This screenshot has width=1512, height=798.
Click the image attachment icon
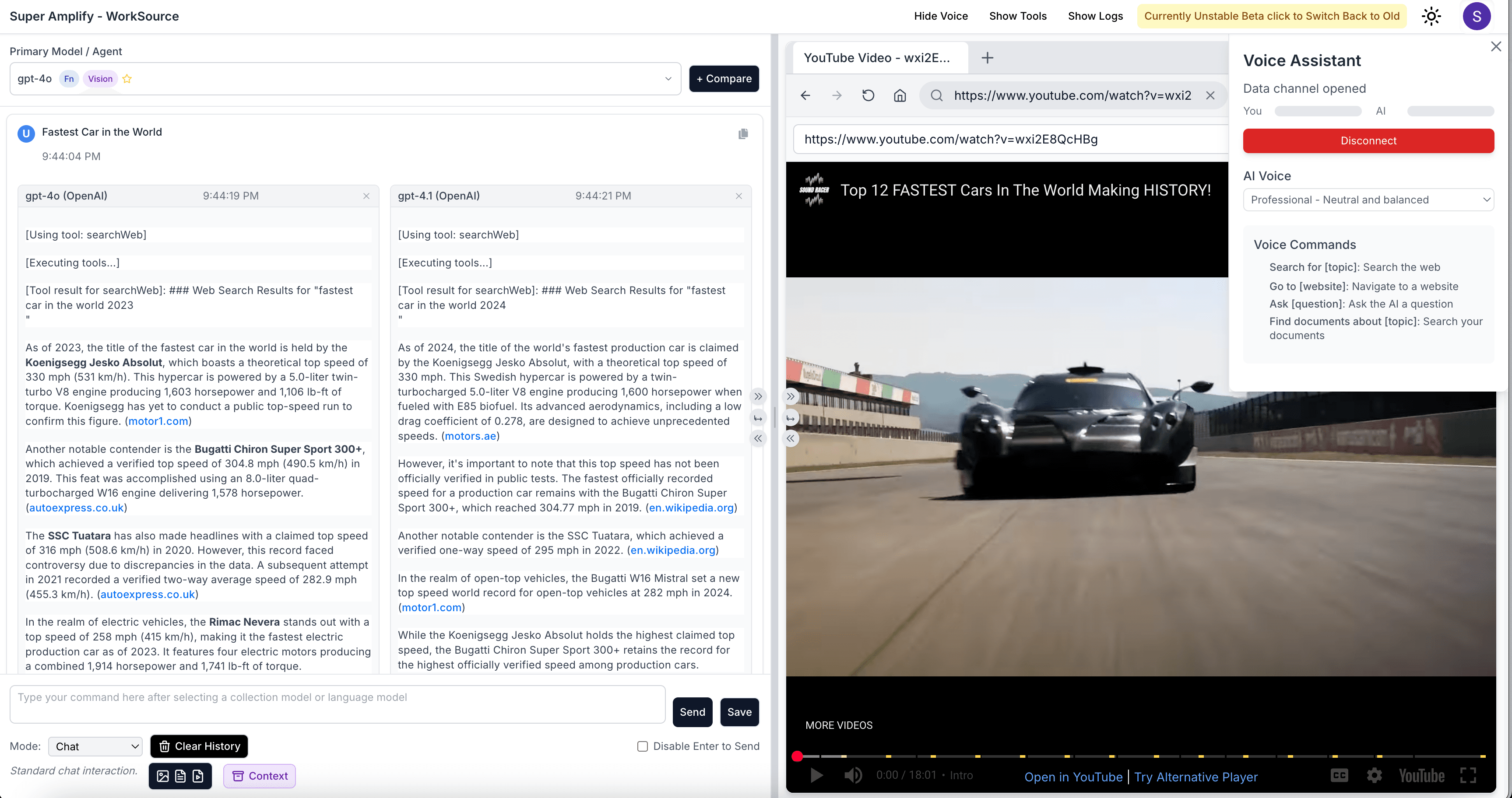point(163,776)
